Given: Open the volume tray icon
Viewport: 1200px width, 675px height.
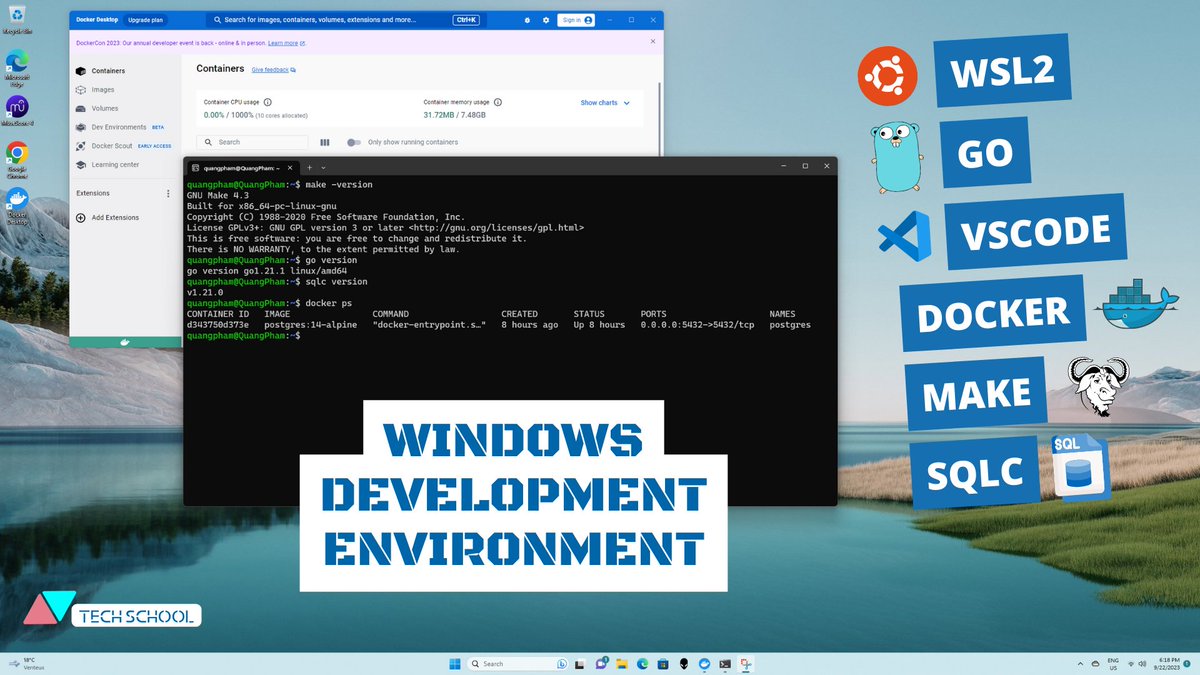Looking at the screenshot, I should tap(1142, 664).
